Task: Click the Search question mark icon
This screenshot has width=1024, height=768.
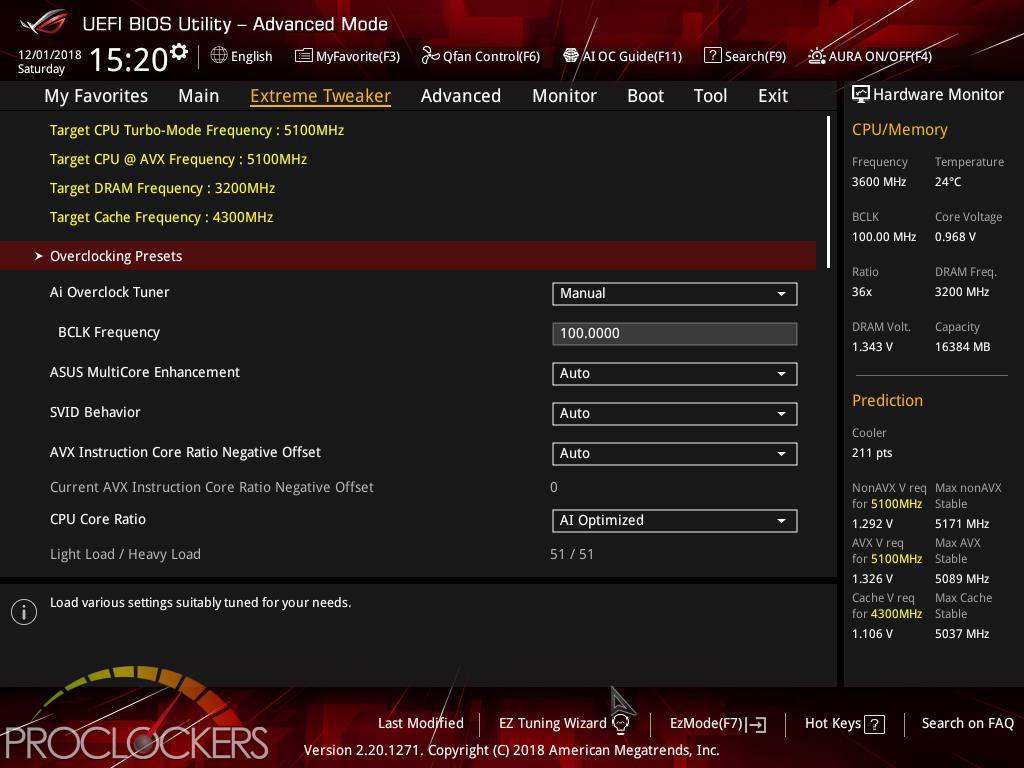Action: pos(712,56)
